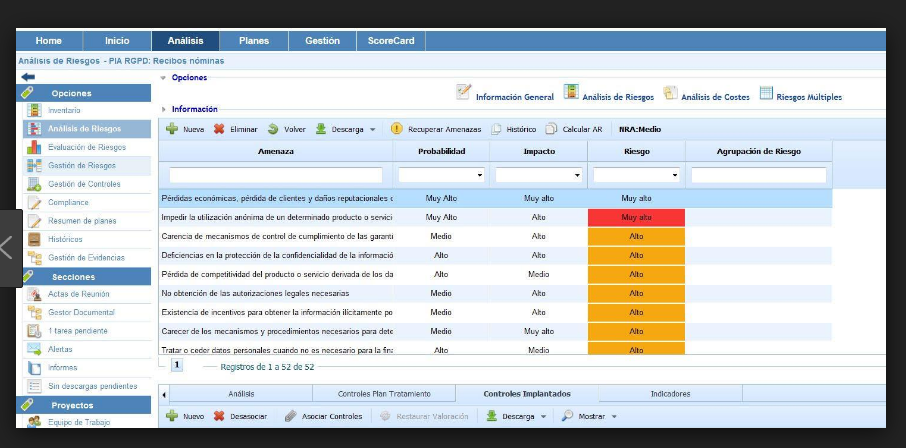Click Nuevo in the bottom toolbar

point(185,416)
